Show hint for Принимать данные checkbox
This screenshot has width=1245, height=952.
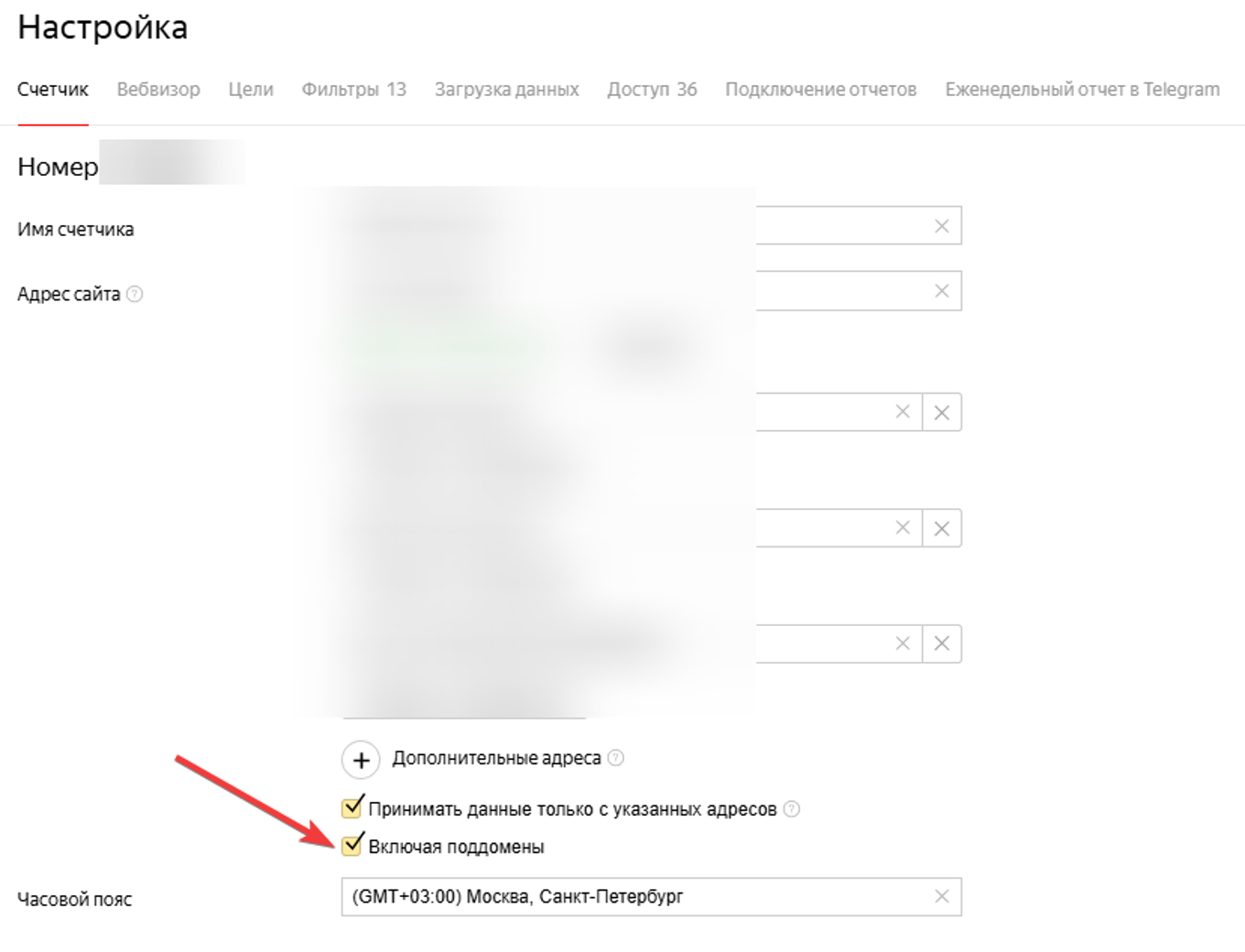792,809
